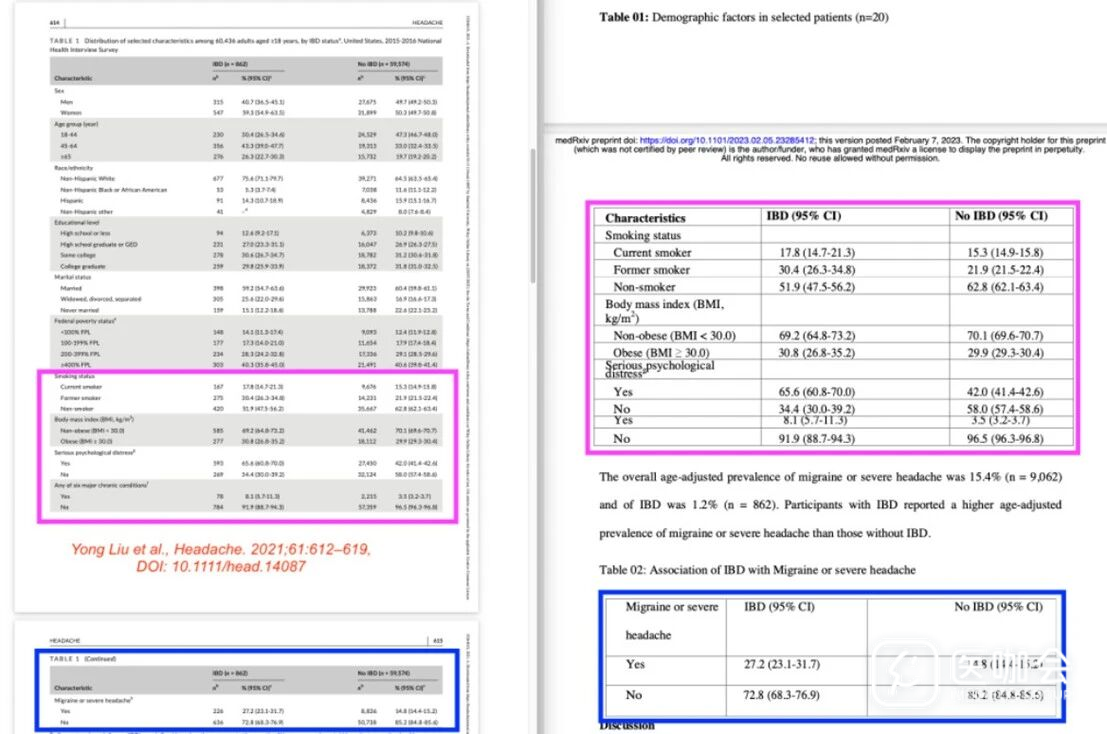
Task: Click the 'Discussion' heading at bottom of right page
Action: pos(626,725)
